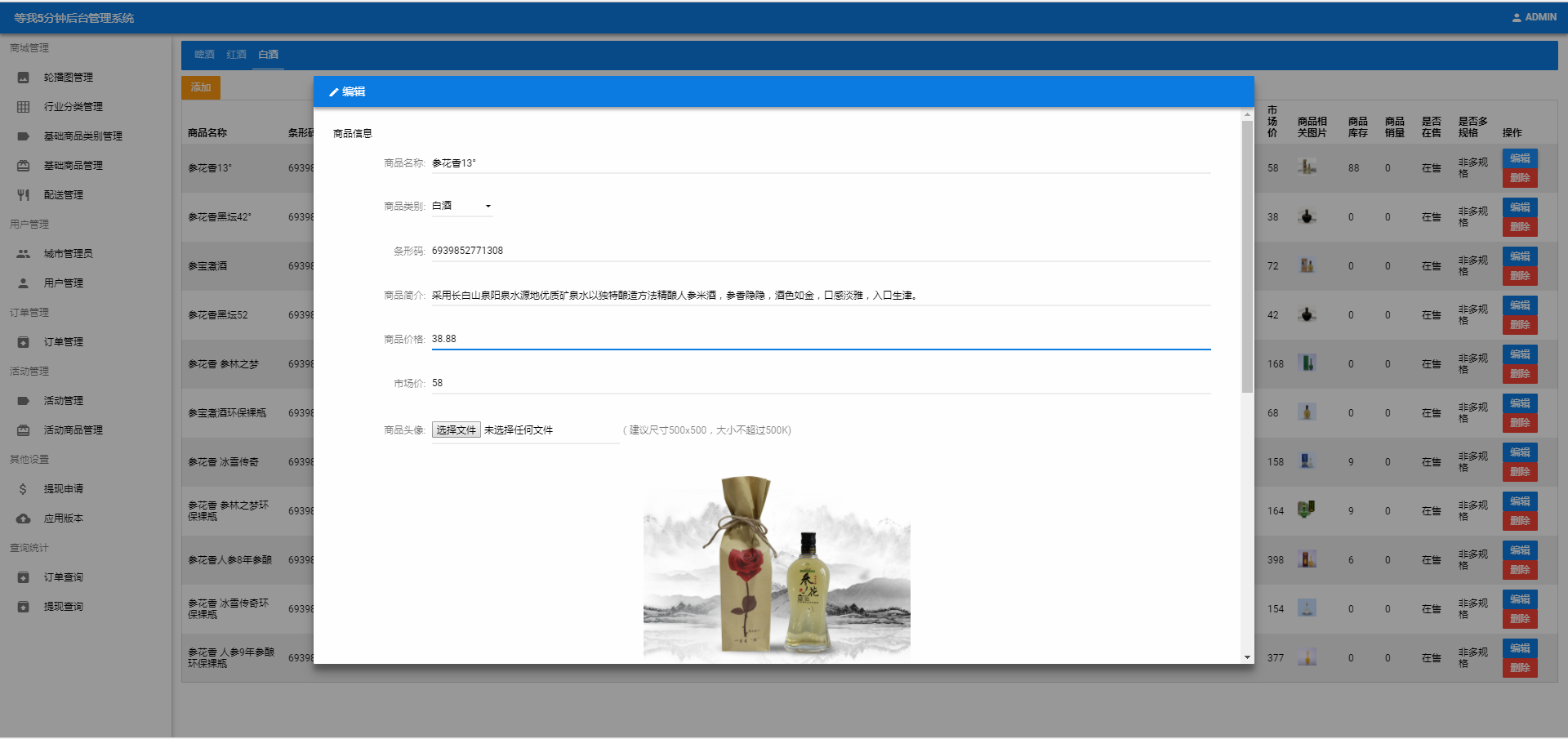The image size is (1568, 739).
Task: Click the carousel management sidebar icon
Action: coord(23,78)
